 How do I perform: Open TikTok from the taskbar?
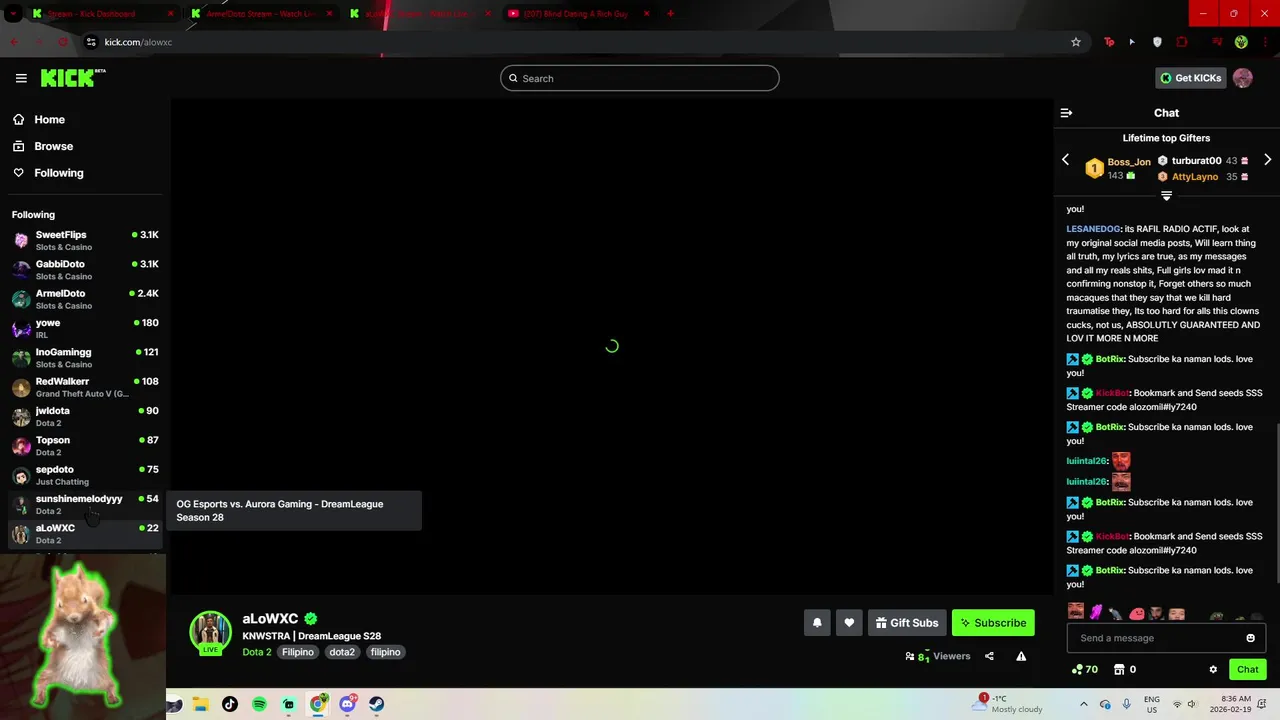tap(230, 704)
